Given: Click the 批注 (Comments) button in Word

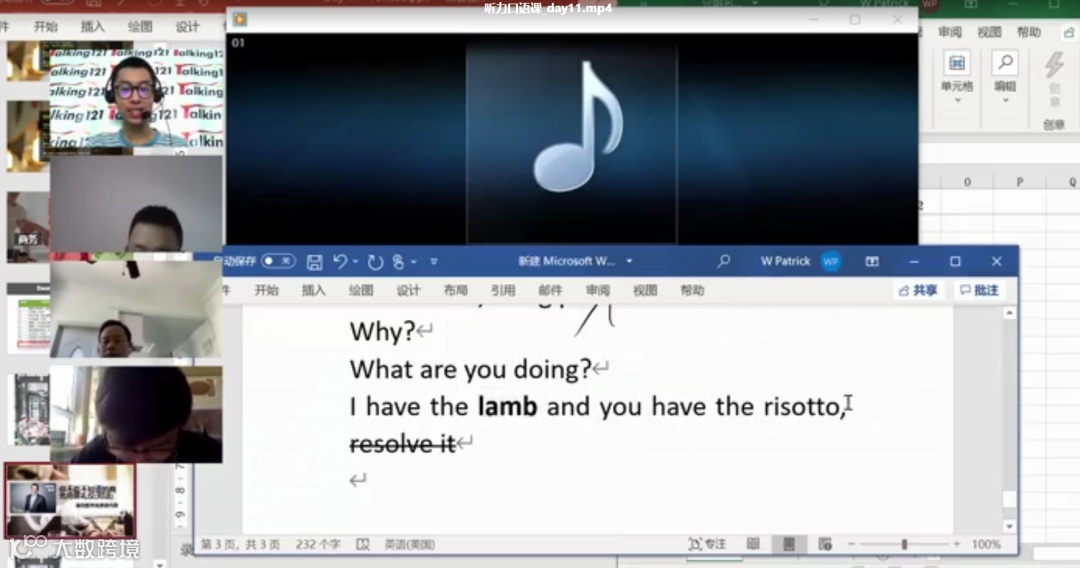Looking at the screenshot, I should (979, 291).
